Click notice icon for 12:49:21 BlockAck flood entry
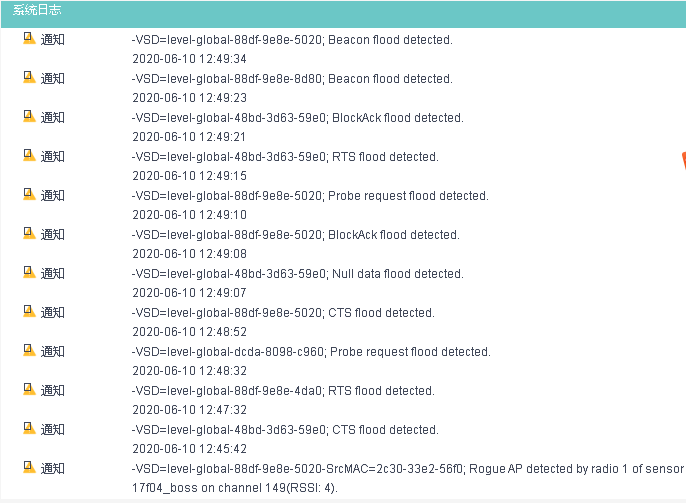The image size is (686, 503). pos(29,117)
